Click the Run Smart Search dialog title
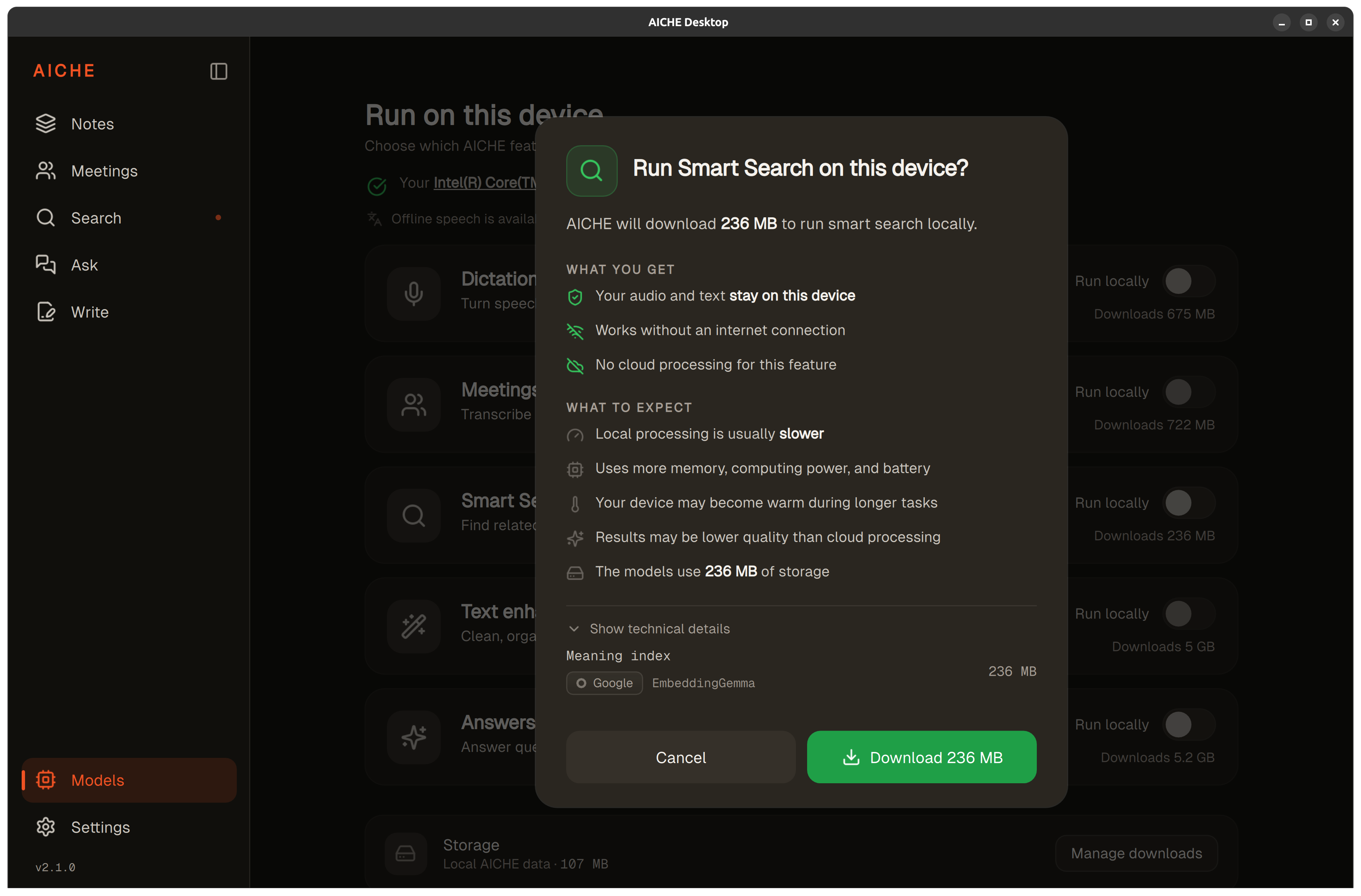 tap(800, 168)
